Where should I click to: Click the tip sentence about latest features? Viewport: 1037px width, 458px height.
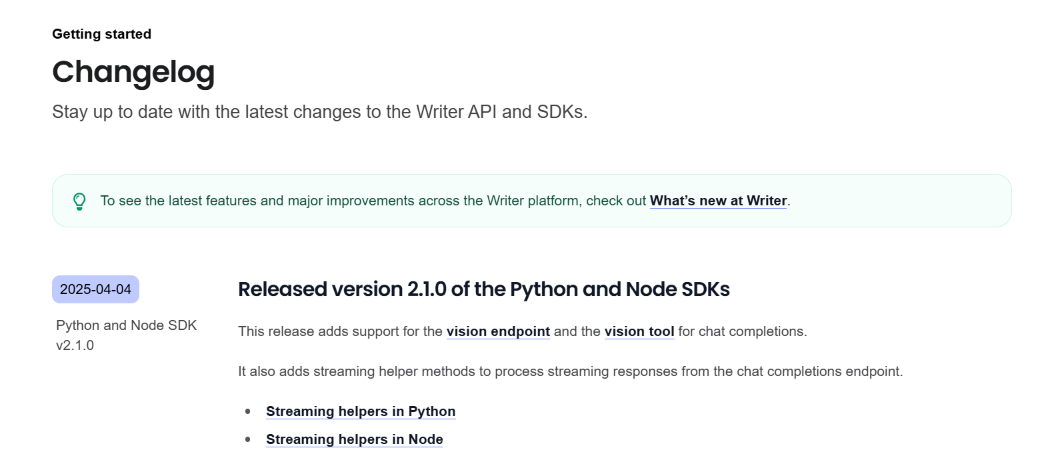(446, 200)
